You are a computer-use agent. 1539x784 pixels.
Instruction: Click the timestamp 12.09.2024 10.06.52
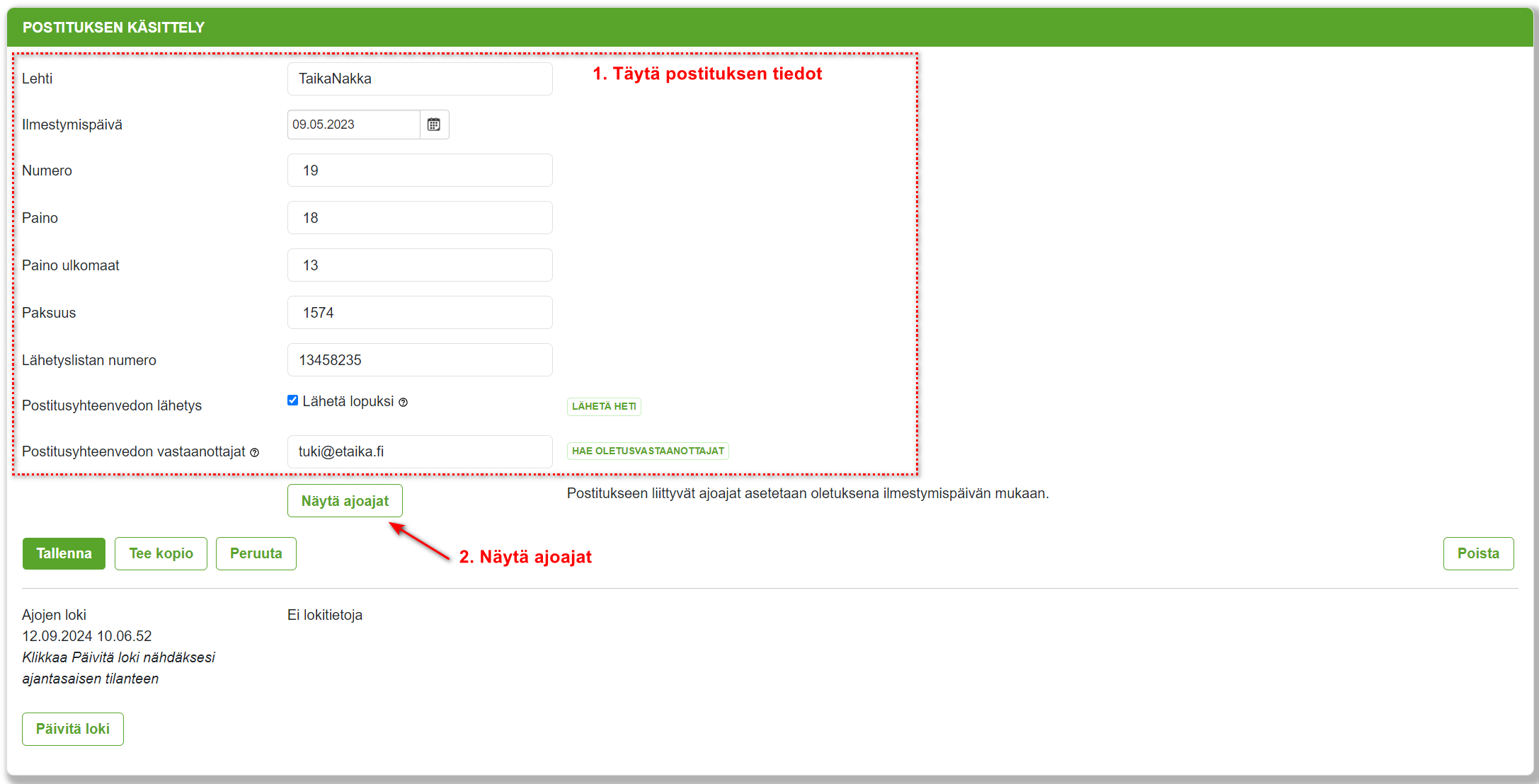click(87, 636)
